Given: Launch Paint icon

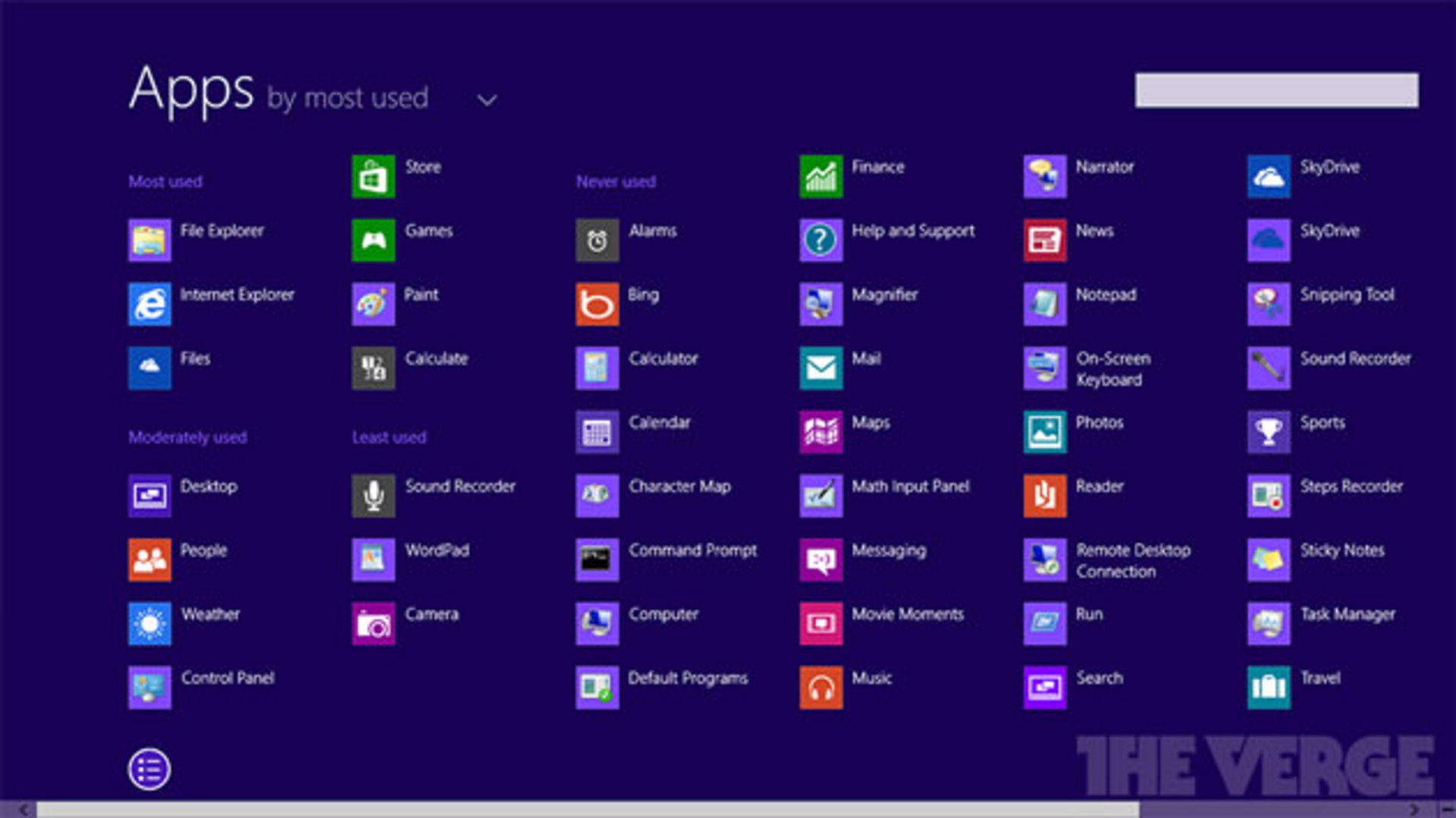Looking at the screenshot, I should pyautogui.click(x=373, y=304).
